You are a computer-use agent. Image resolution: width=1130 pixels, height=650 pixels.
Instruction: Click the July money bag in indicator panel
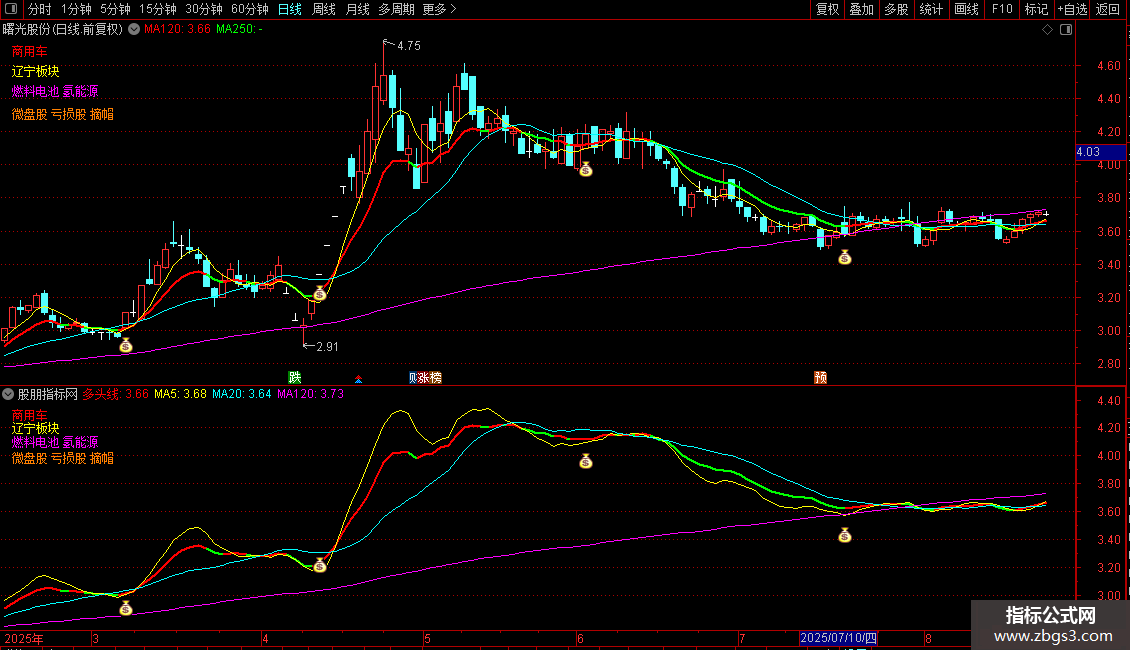click(845, 535)
